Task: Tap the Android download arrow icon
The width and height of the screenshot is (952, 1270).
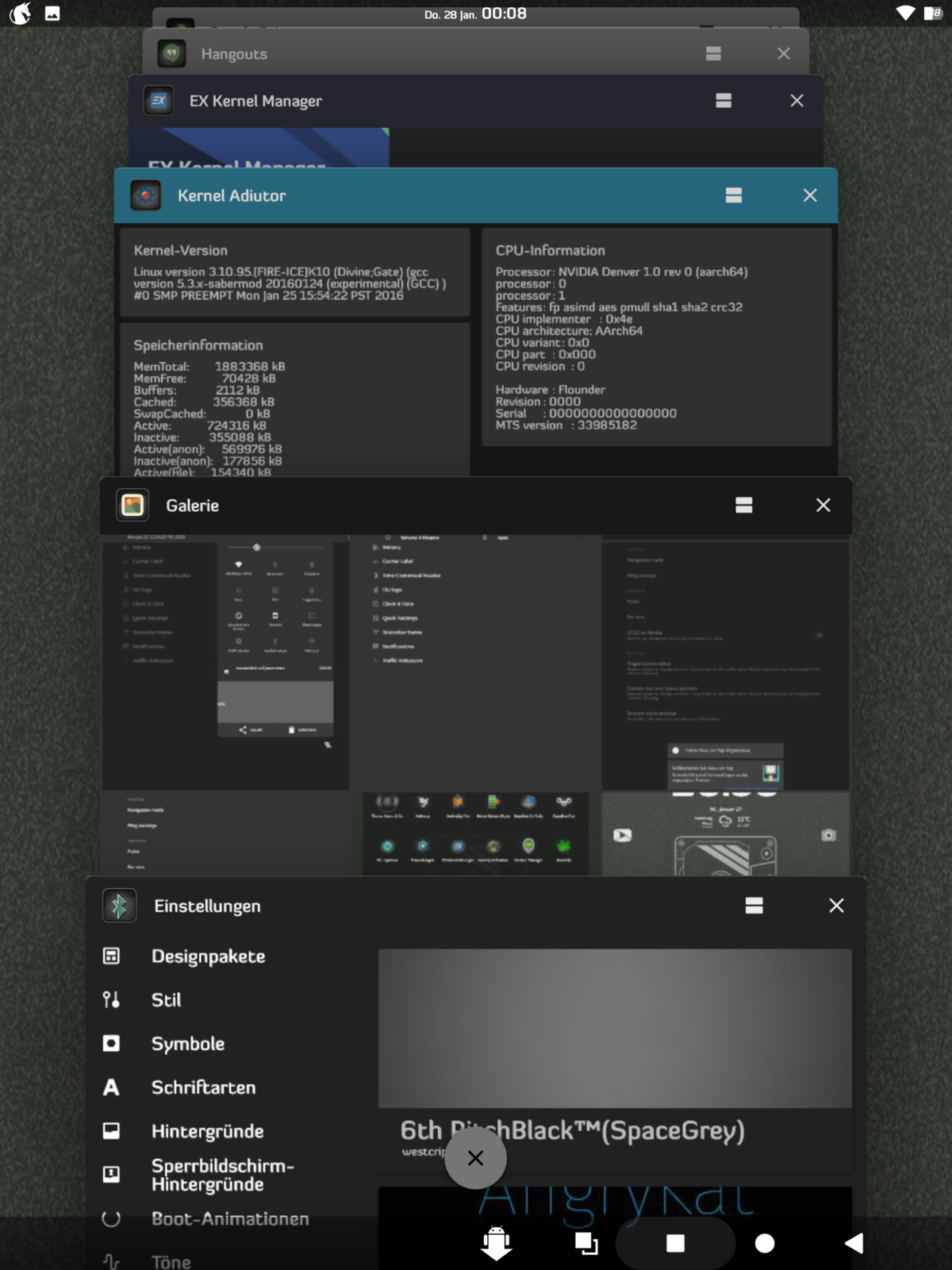Action: tap(497, 1243)
